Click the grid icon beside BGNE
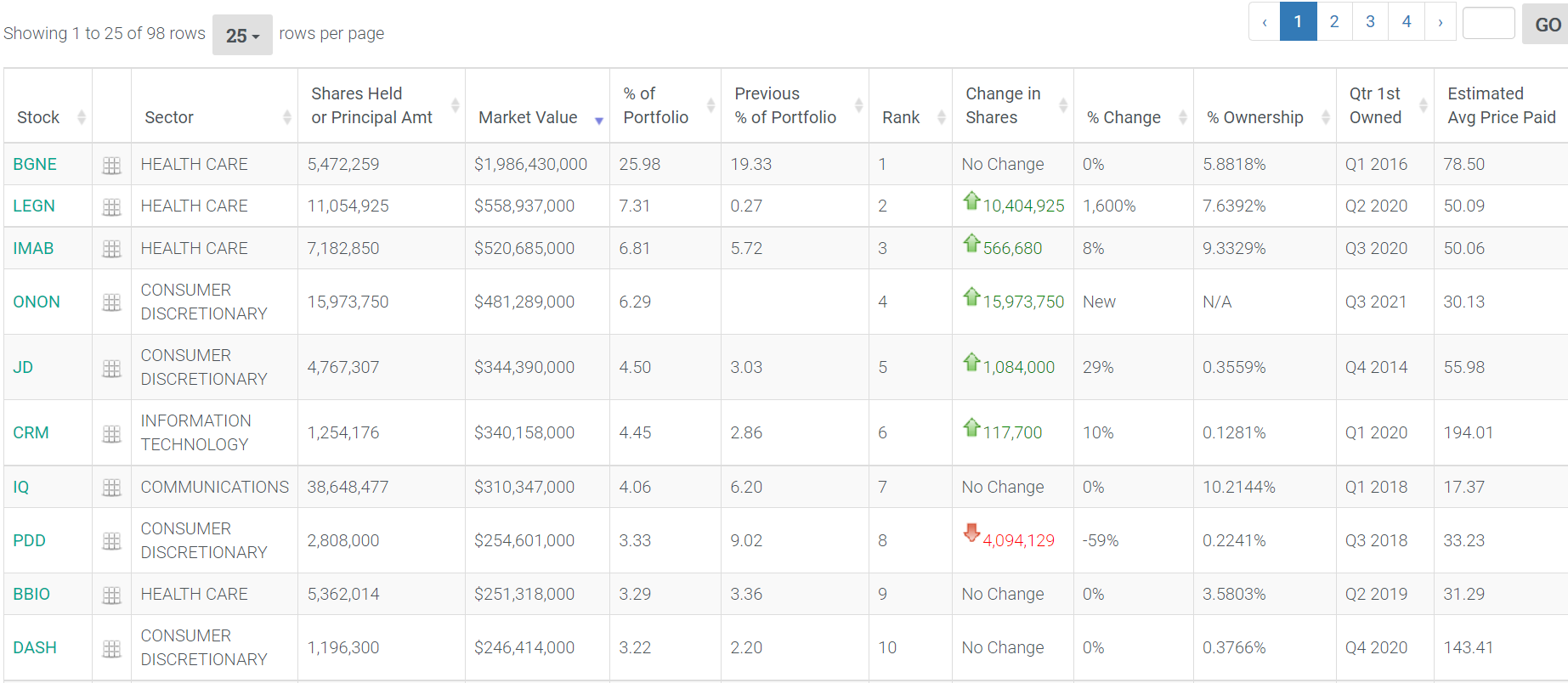Viewport: 1568px width, 683px height. point(111,166)
